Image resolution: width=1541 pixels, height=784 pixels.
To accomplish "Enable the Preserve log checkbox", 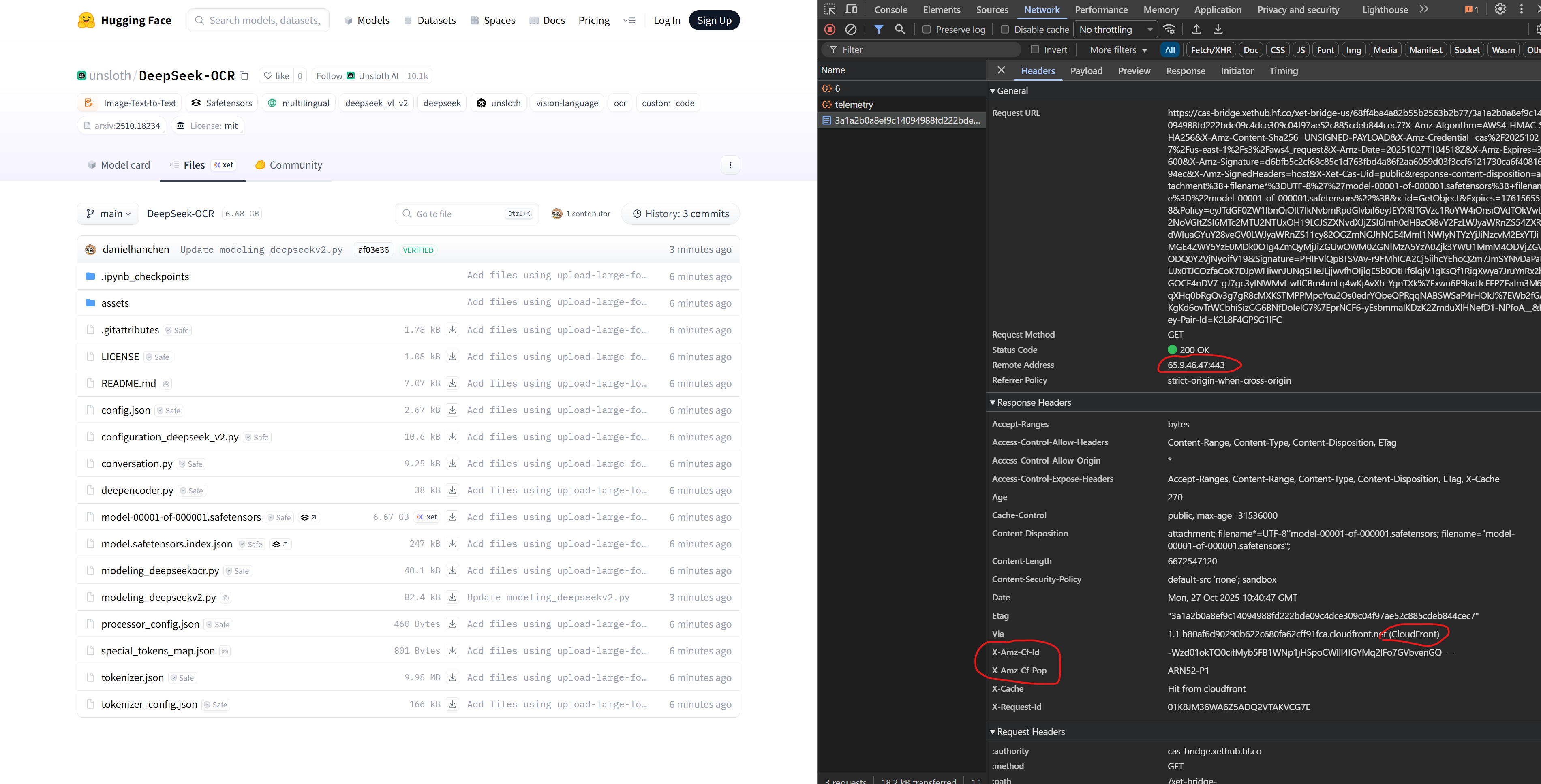I will click(x=927, y=29).
